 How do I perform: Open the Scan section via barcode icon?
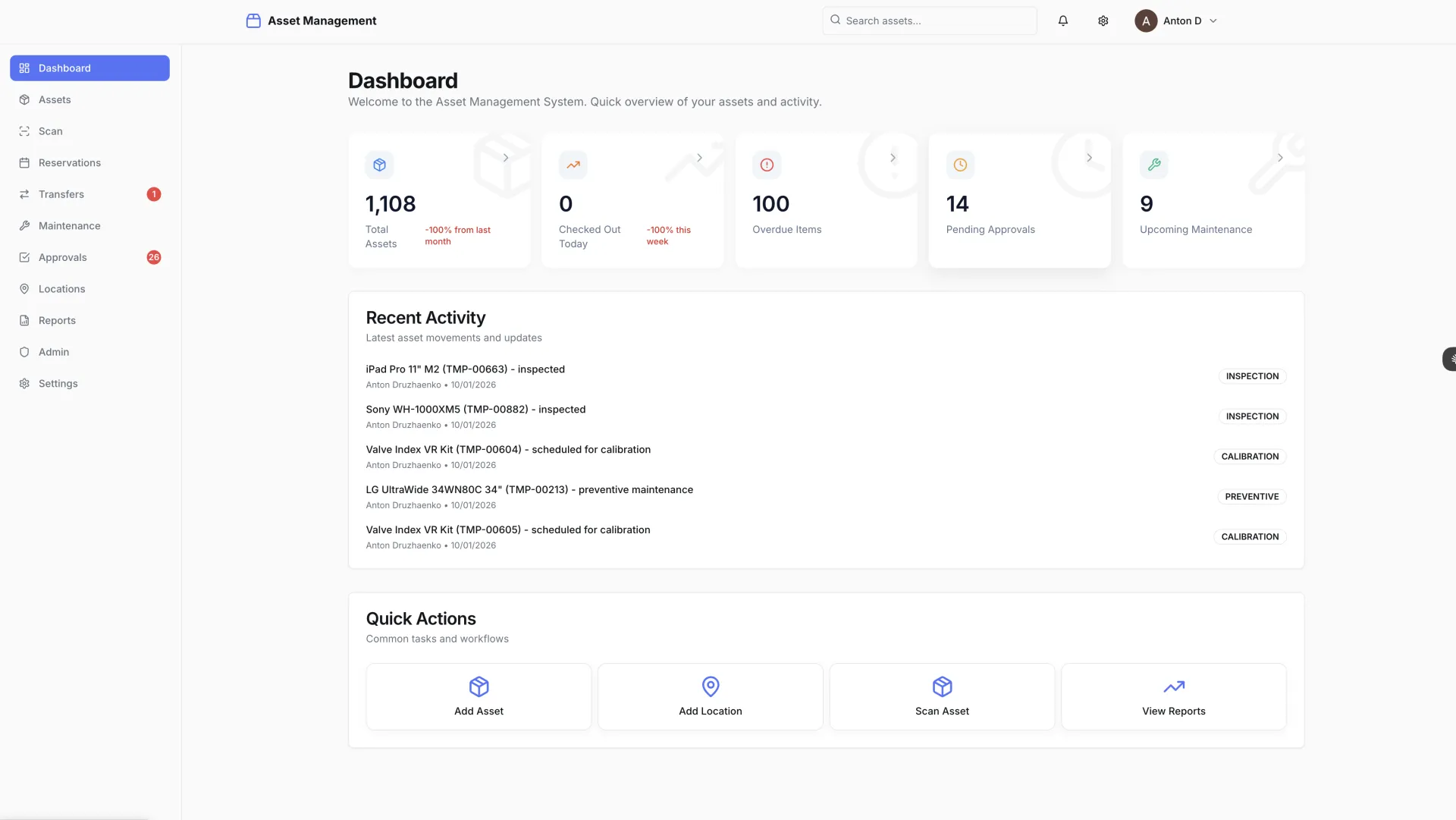(x=24, y=131)
